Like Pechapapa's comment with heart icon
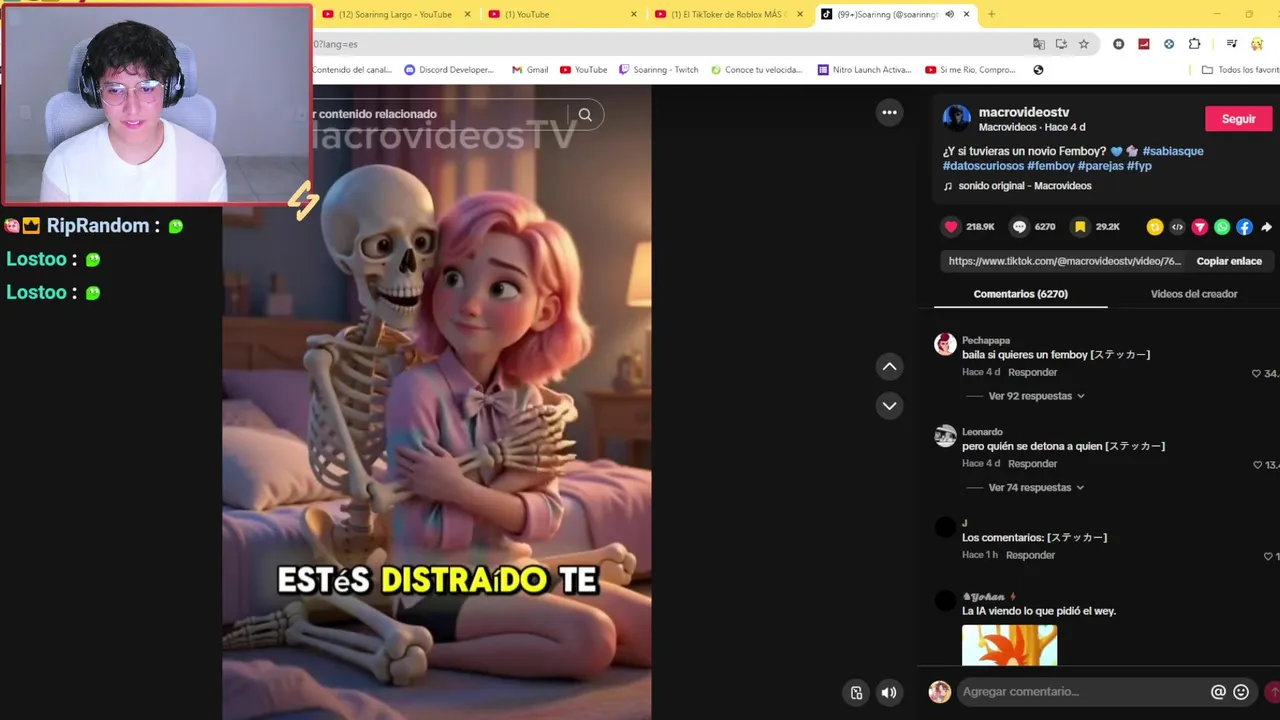Image resolution: width=1280 pixels, height=720 pixels. pos(1256,373)
